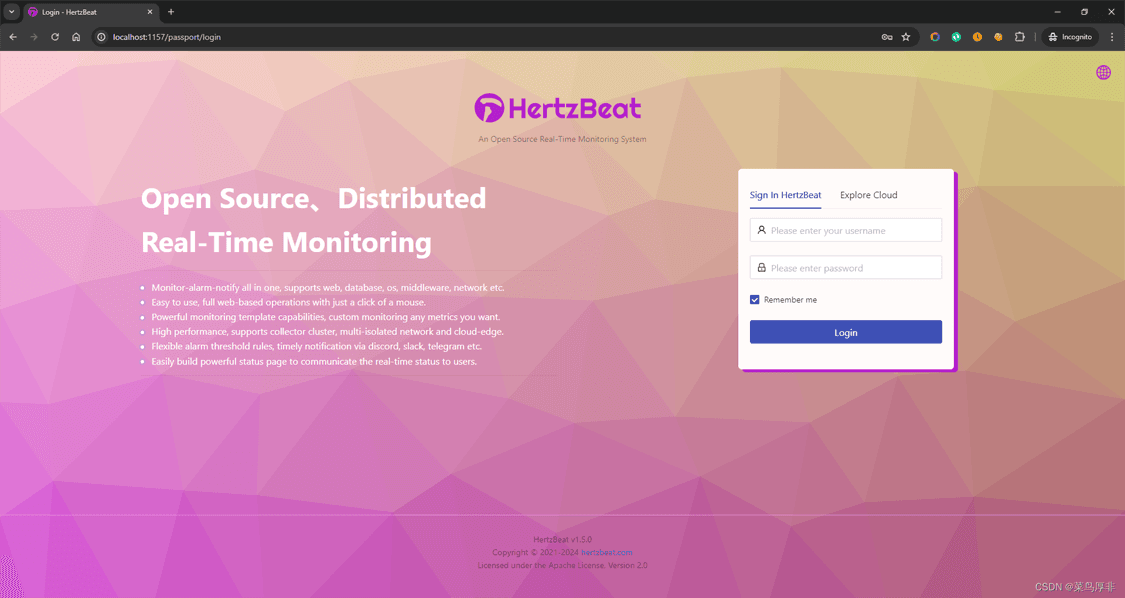Image resolution: width=1125 pixels, height=598 pixels.
Task: Open the language globe icon
Action: 1103,72
